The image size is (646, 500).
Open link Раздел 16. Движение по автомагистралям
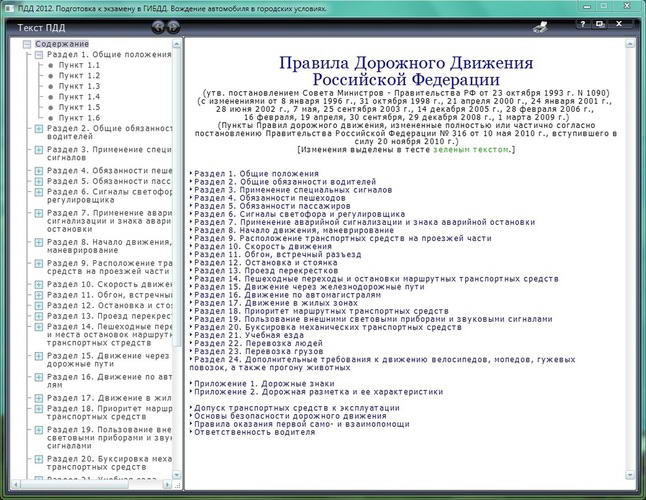coord(288,295)
